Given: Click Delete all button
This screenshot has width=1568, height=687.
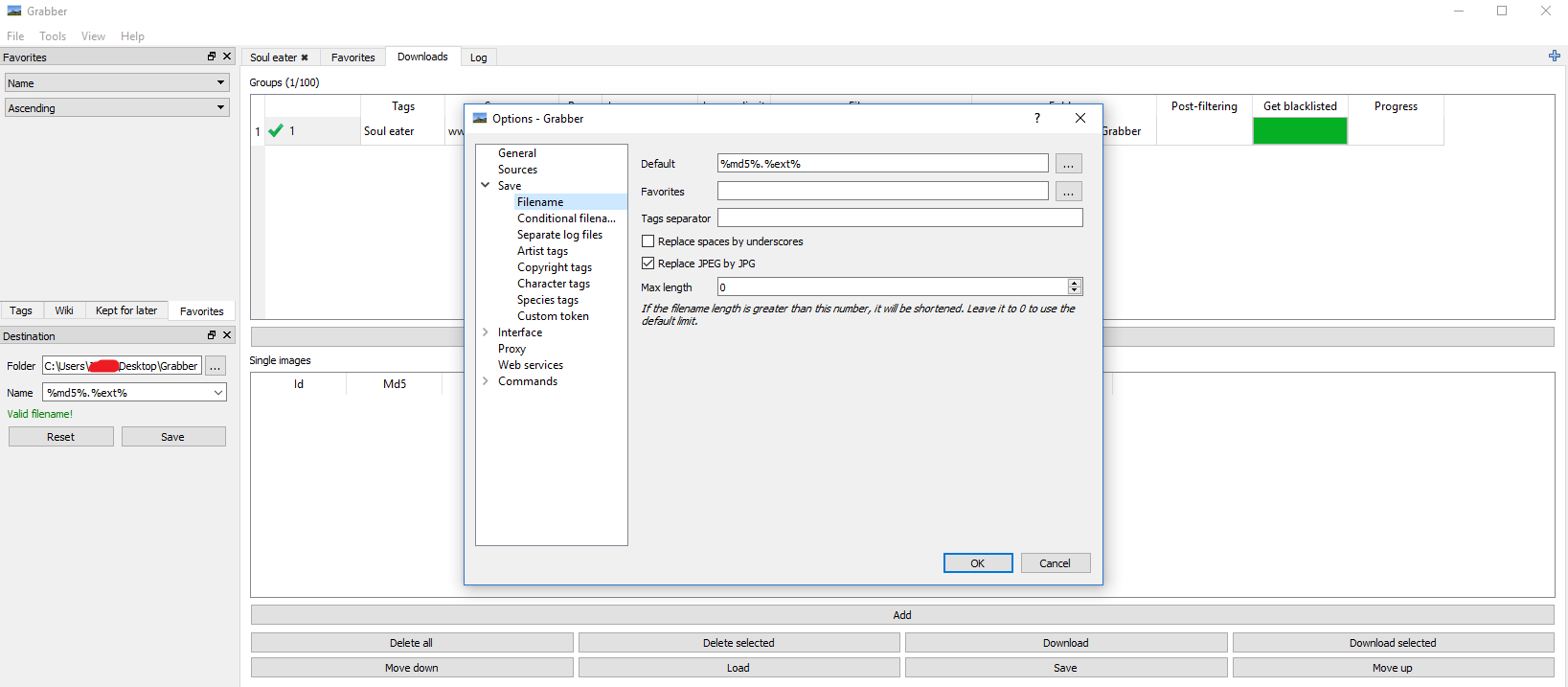Looking at the screenshot, I should pos(412,643).
